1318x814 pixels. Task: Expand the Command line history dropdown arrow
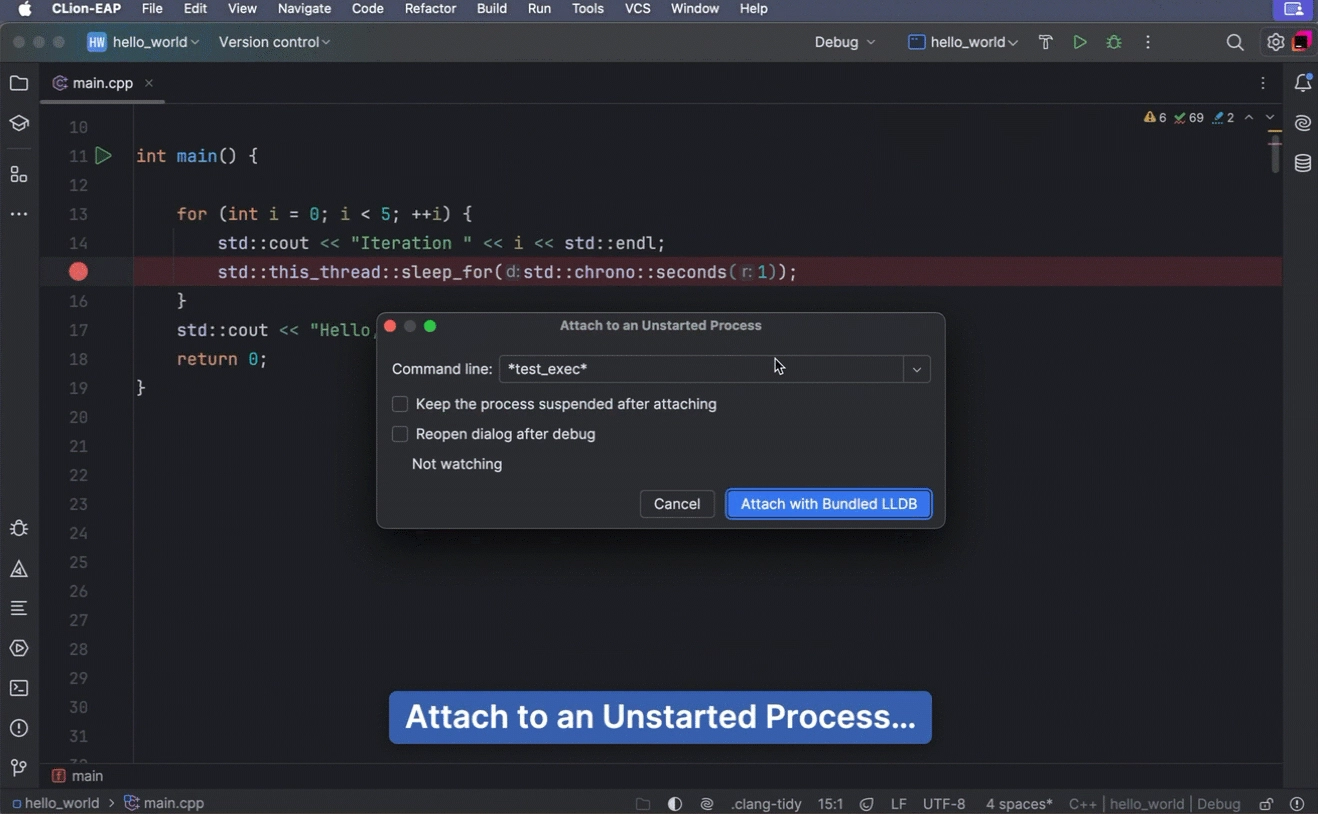click(917, 369)
